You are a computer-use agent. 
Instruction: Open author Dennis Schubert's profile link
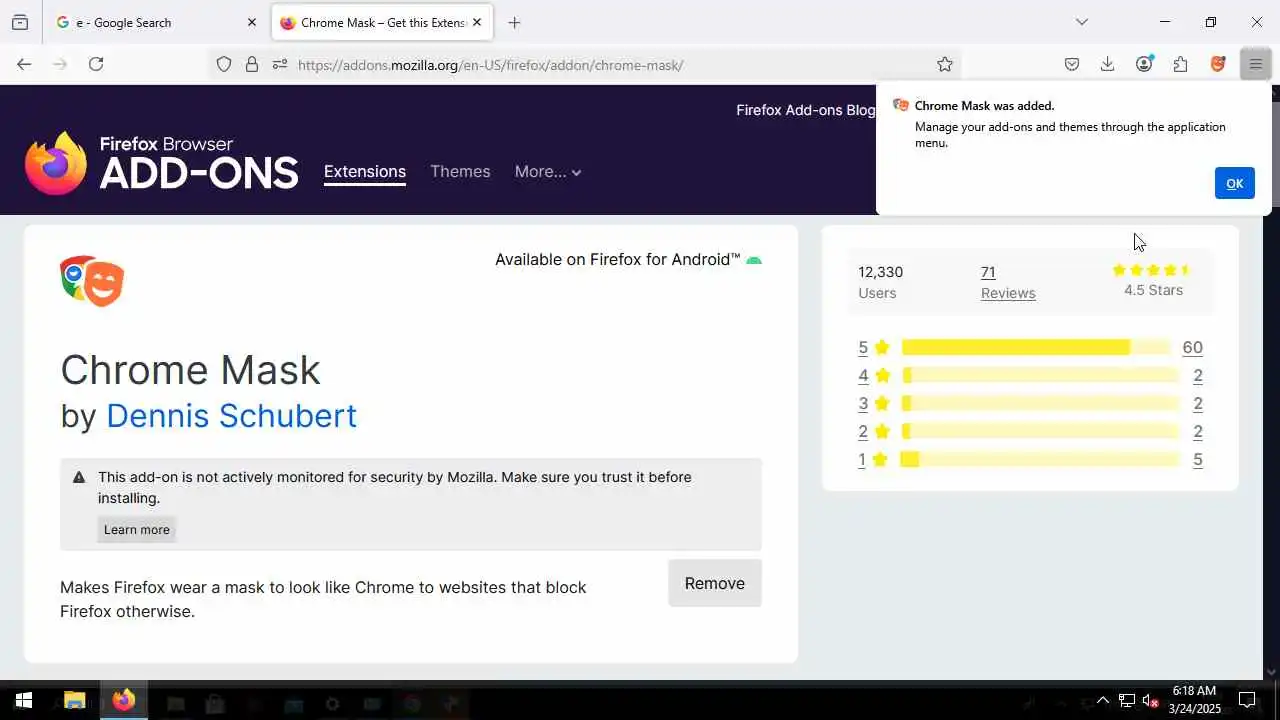231,415
